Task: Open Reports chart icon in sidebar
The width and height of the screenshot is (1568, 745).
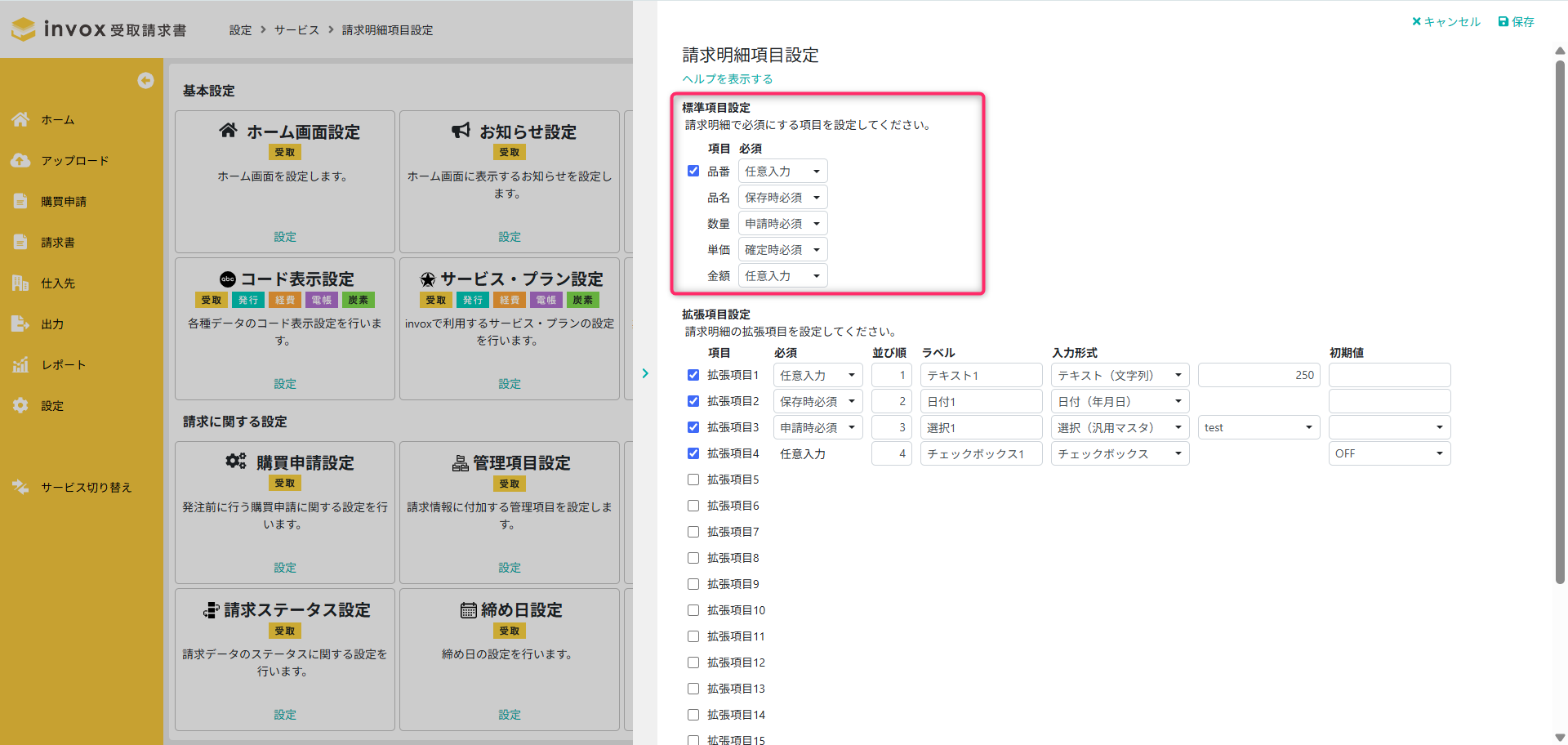Action: [x=20, y=364]
